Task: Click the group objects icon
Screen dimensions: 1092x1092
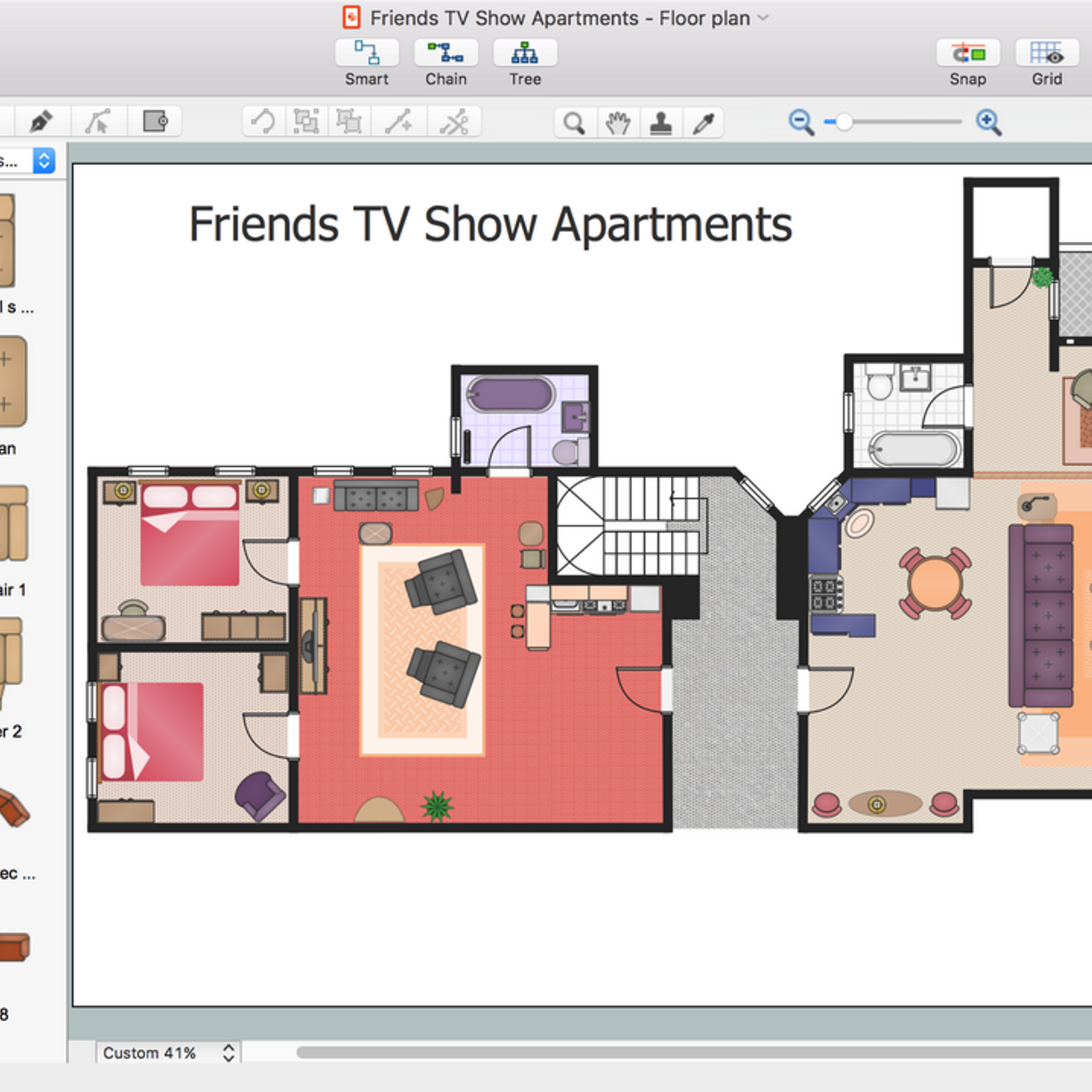Action: 306,122
